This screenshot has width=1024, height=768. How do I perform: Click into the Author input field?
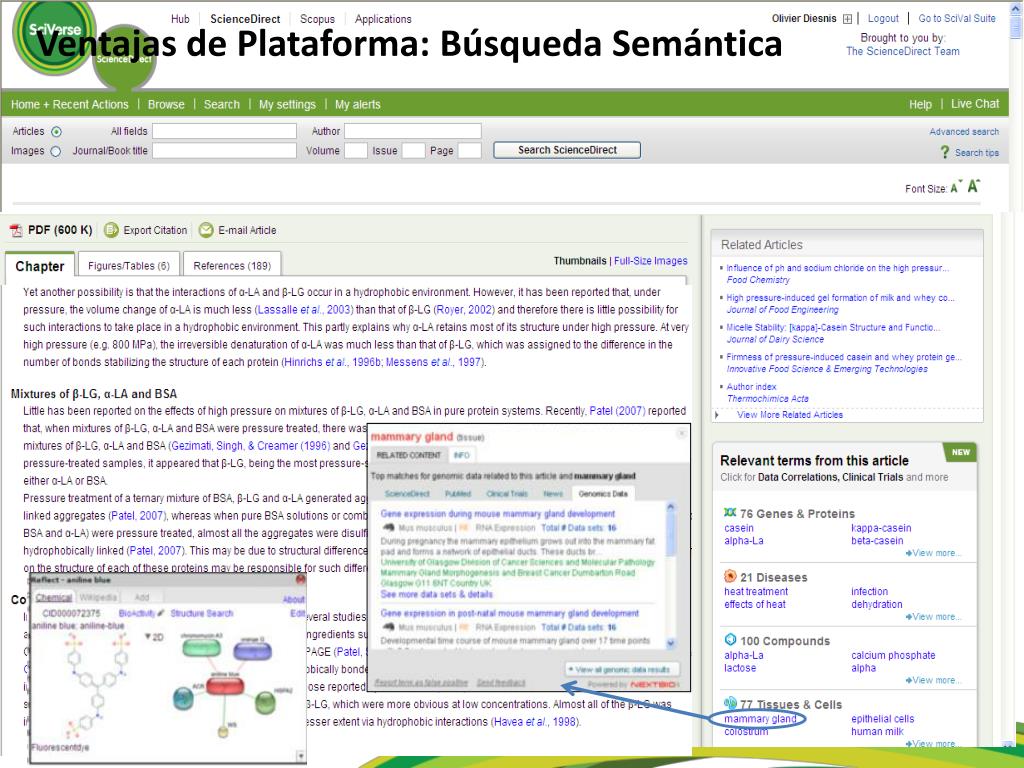(413, 131)
